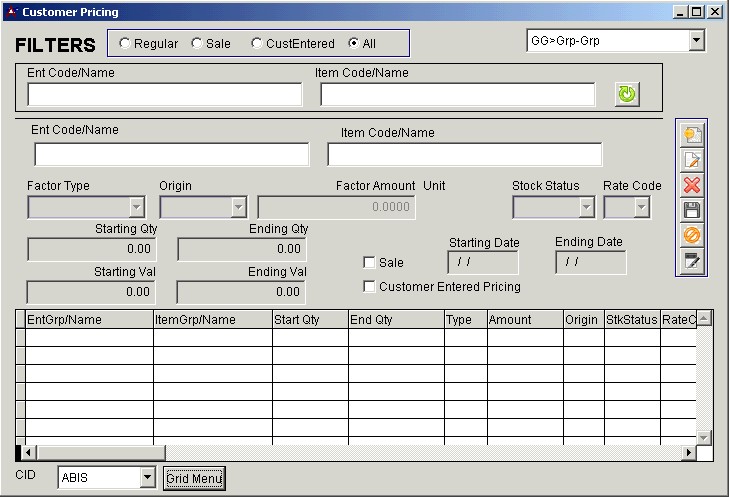Open the Factor Type dropdown
The image size is (729, 497).
pos(137,207)
